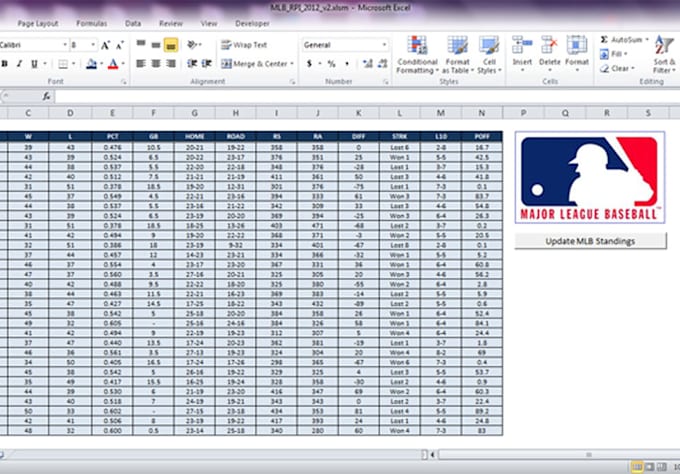
Task: Click the Delete cells icon
Action: [549, 45]
